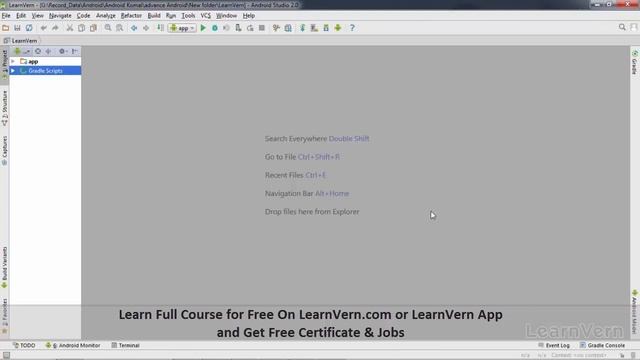This screenshot has width=640, height=360.
Task: Open the File menu
Action: pyautogui.click(x=6, y=16)
